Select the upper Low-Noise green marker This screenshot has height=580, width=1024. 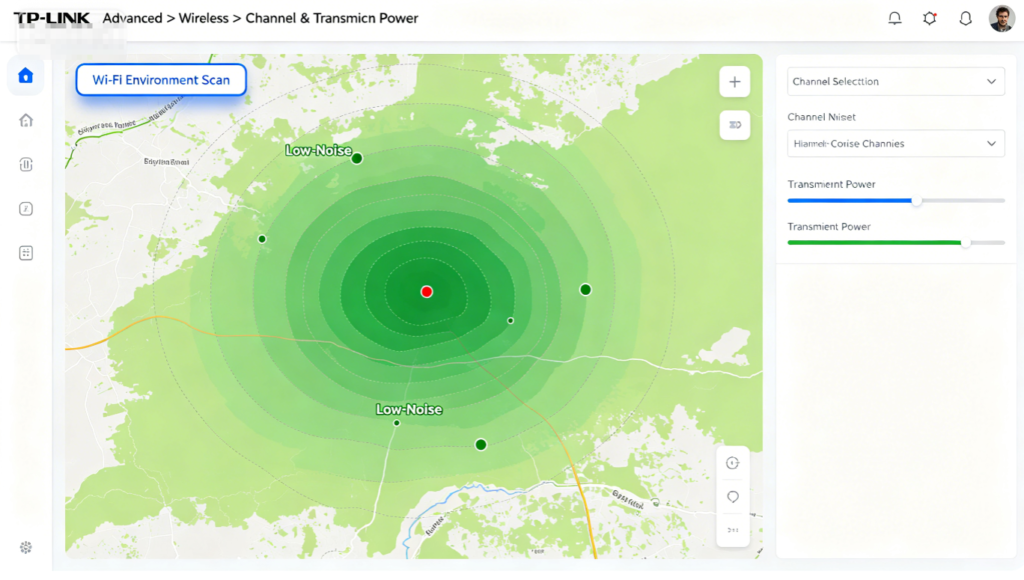(357, 158)
